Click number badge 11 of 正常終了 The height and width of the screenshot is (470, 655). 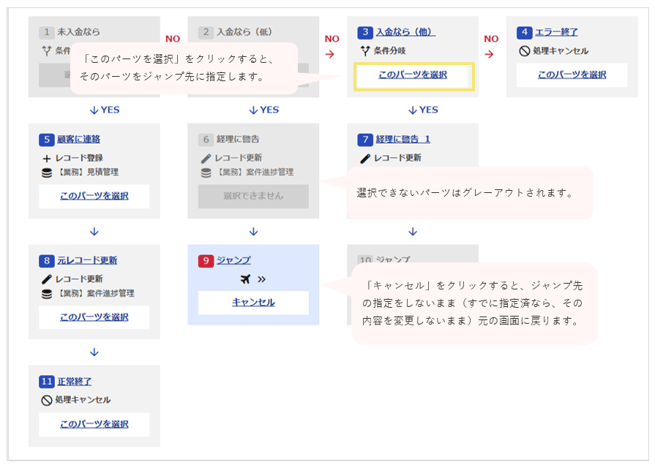[x=46, y=381]
